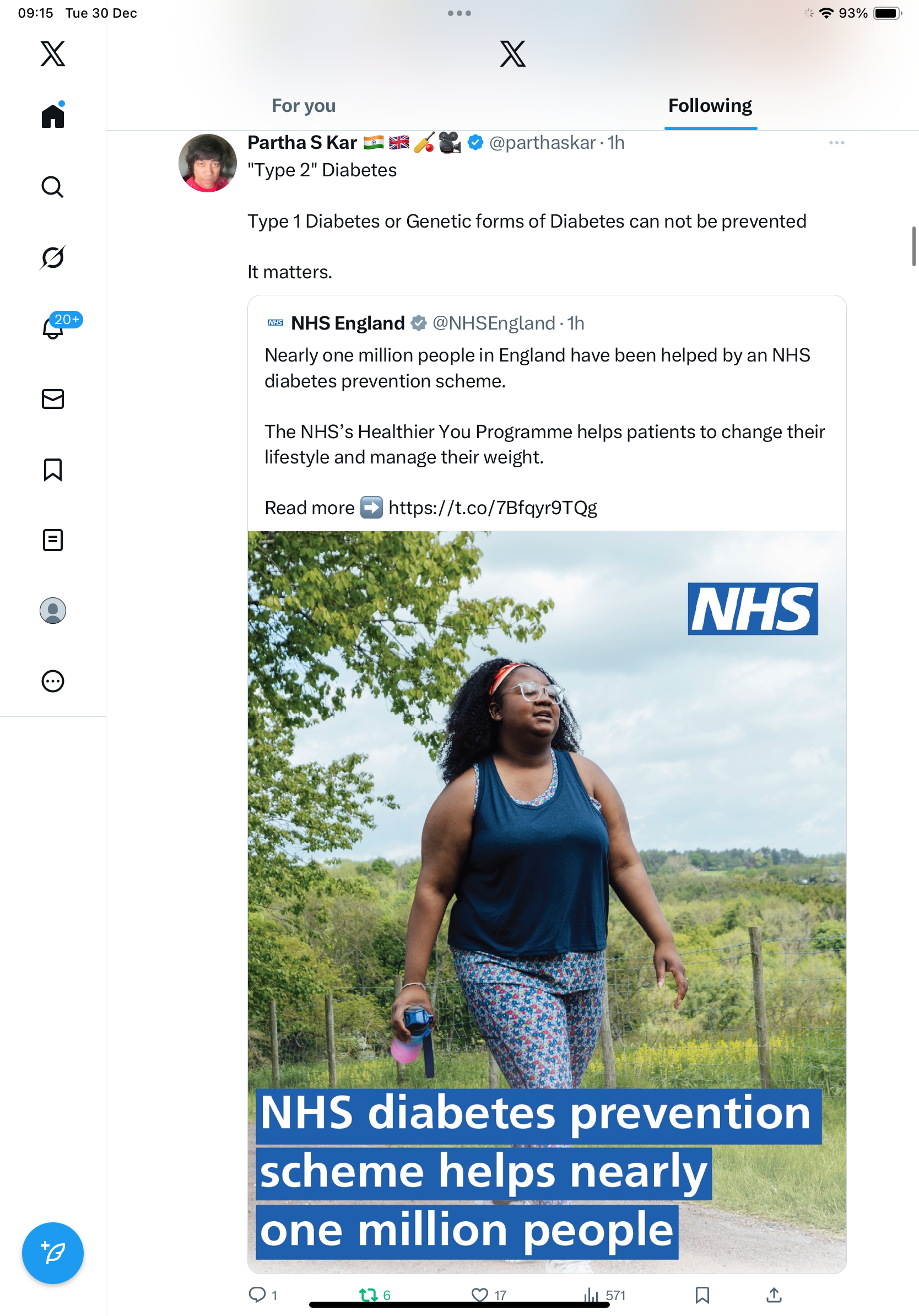The width and height of the screenshot is (919, 1316).
Task: Select the Following tab
Action: tap(710, 106)
